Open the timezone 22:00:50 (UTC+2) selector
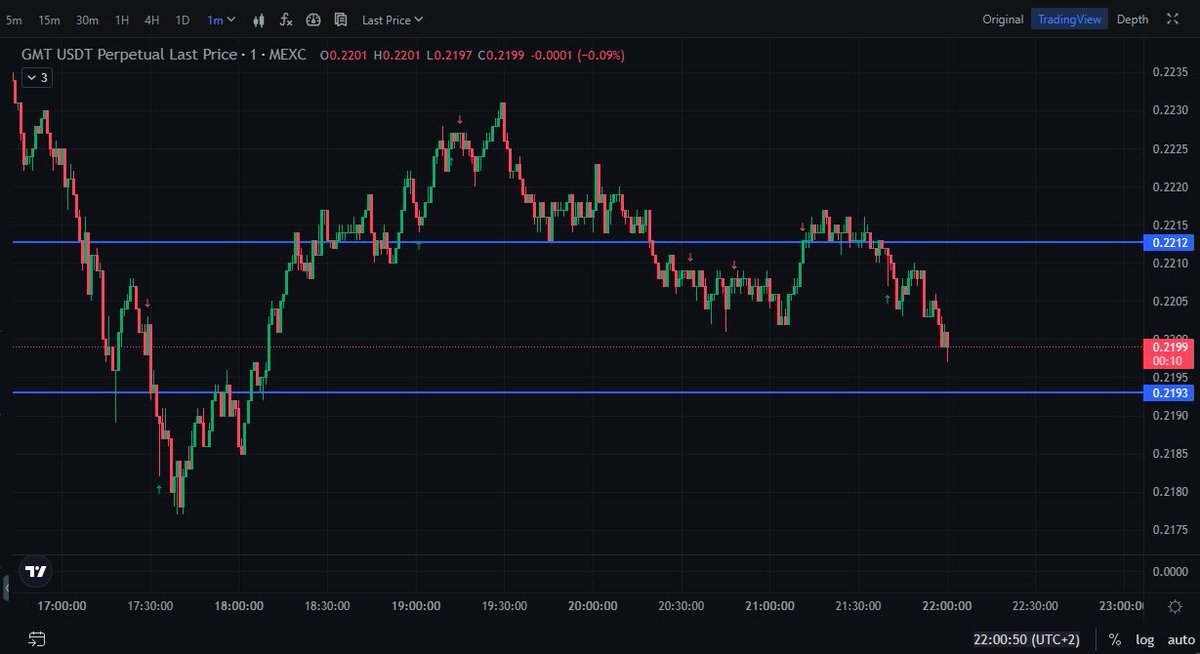This screenshot has height=654, width=1200. point(1026,639)
